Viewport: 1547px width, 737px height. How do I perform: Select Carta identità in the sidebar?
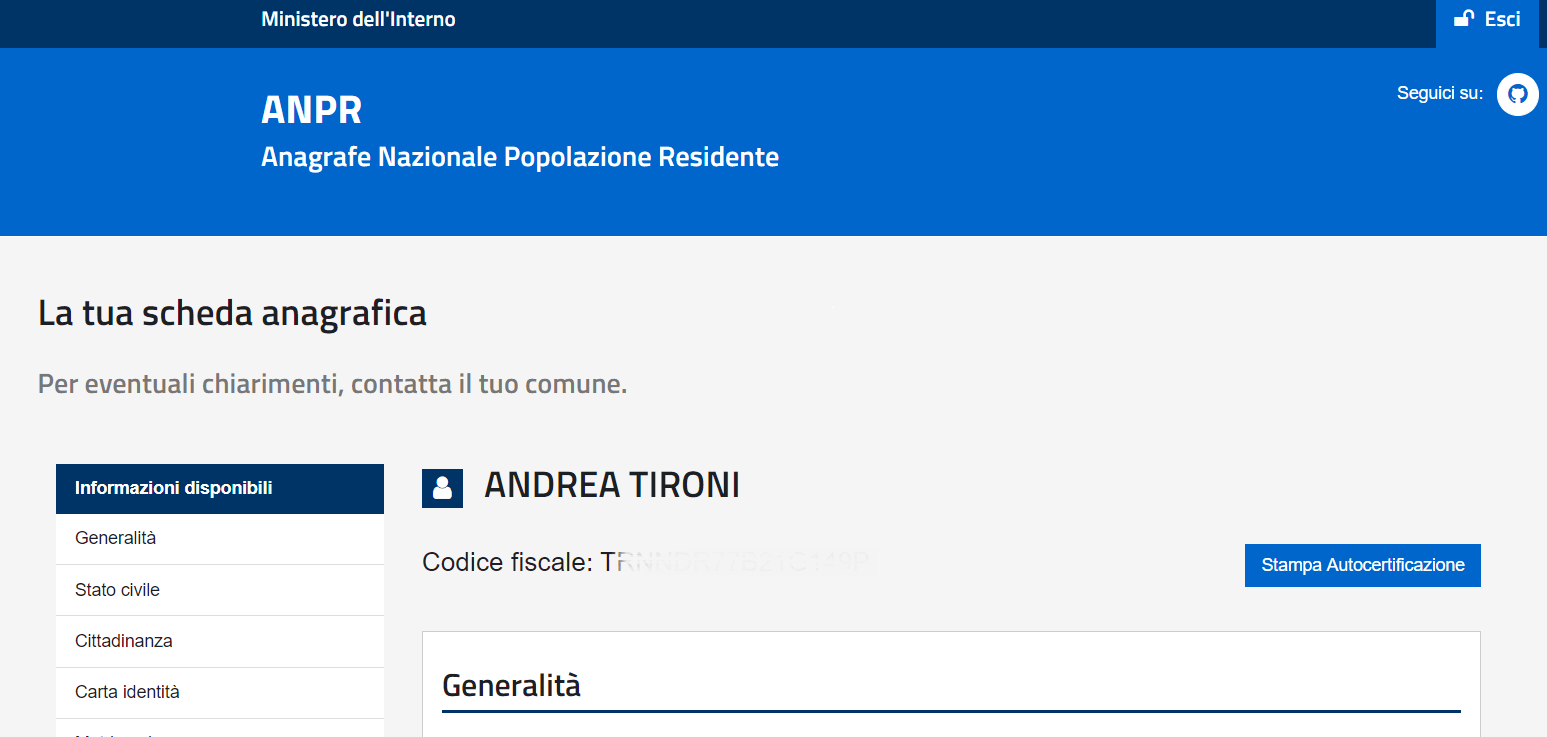click(x=220, y=692)
